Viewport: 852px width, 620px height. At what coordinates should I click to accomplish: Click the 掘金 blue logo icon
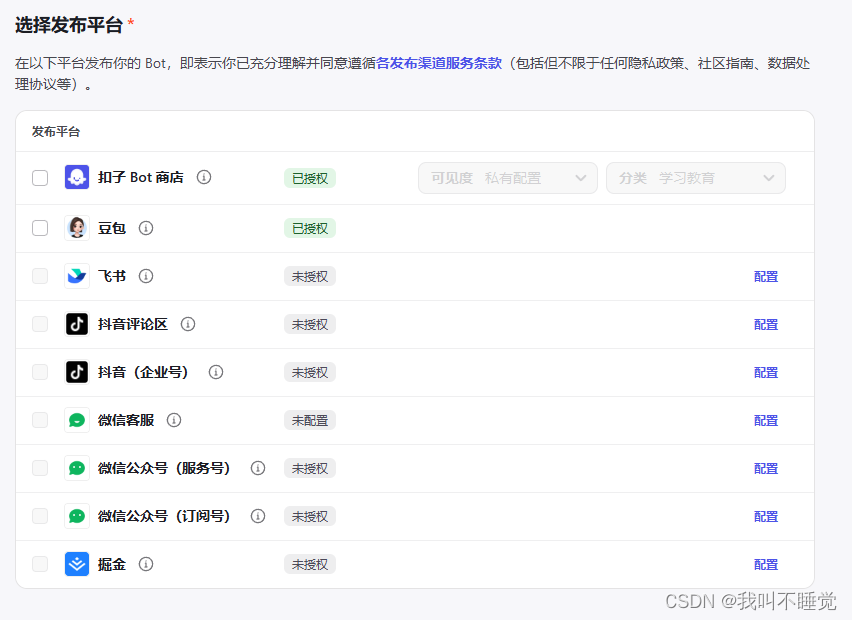77,564
